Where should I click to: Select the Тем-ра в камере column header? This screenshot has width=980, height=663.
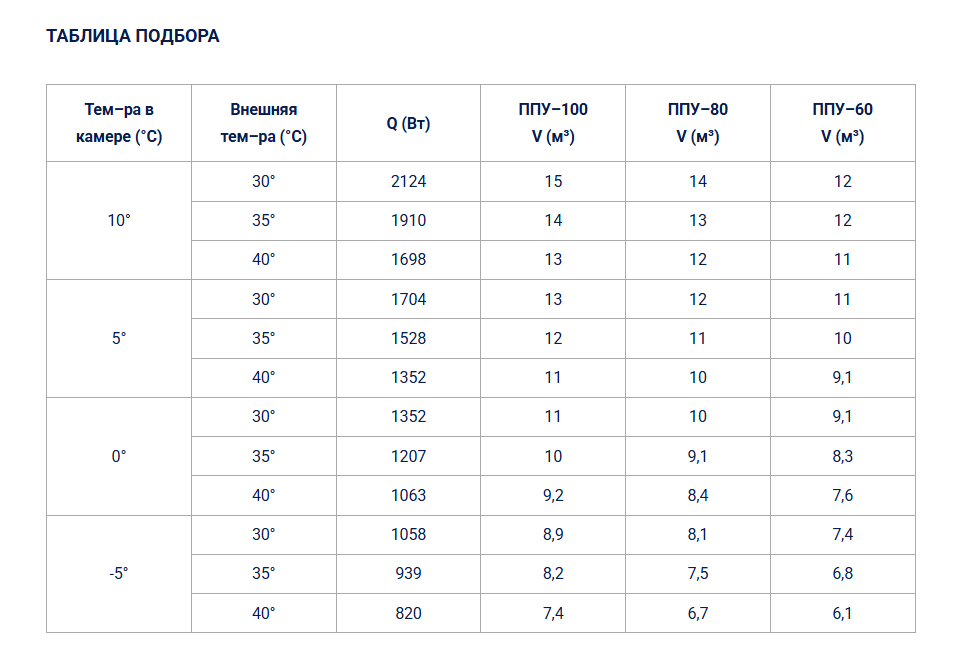coord(119,123)
